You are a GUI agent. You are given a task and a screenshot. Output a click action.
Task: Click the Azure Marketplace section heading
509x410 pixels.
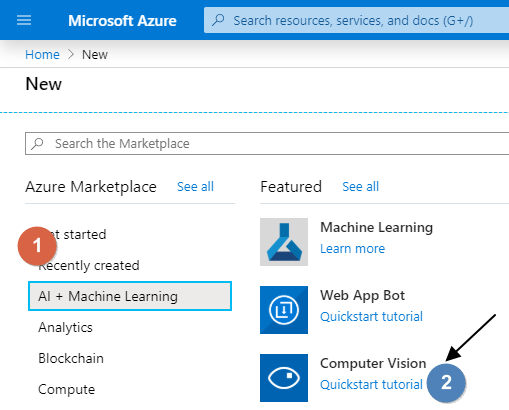[91, 187]
